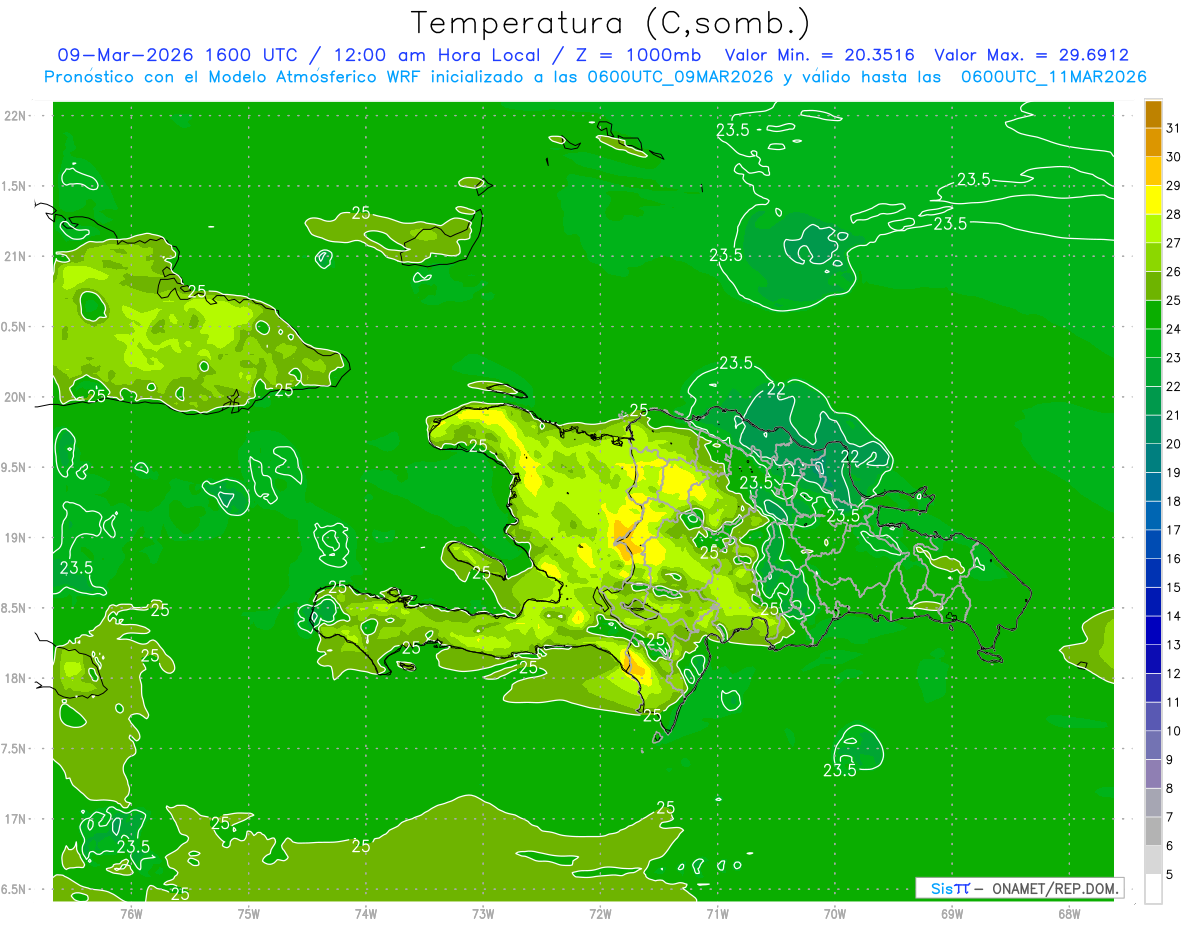Click the legend value 15
Image resolution: width=1200 pixels, height=927 pixels.
point(1174,587)
